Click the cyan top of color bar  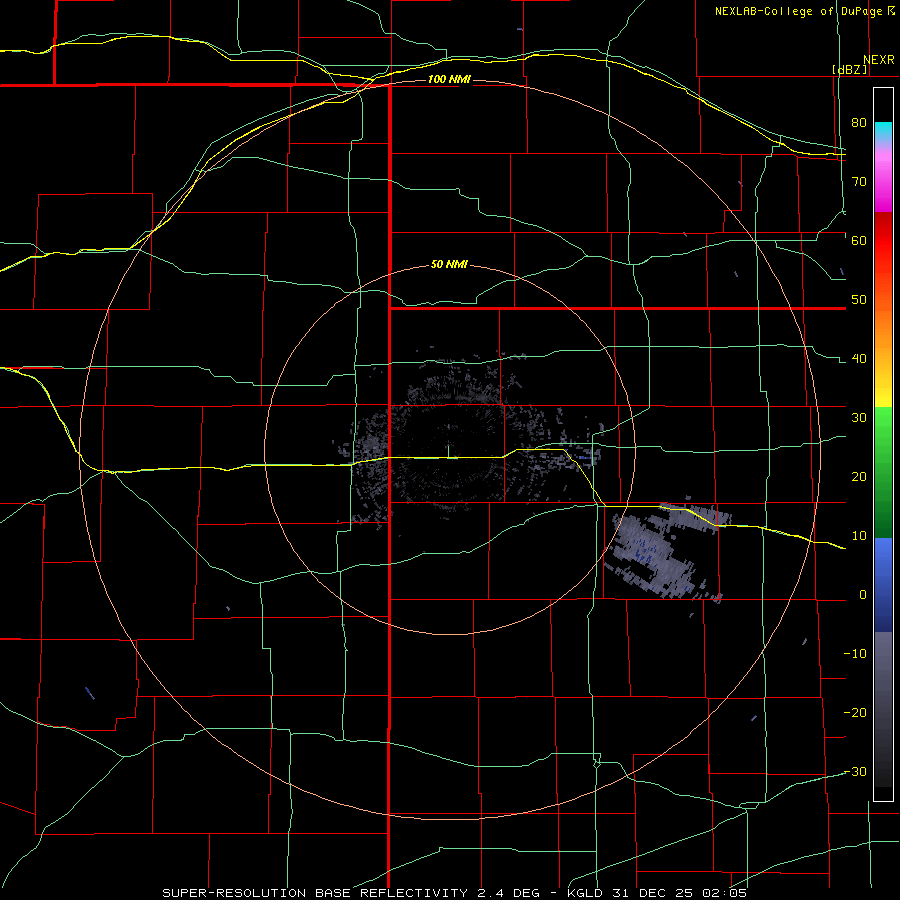click(883, 129)
